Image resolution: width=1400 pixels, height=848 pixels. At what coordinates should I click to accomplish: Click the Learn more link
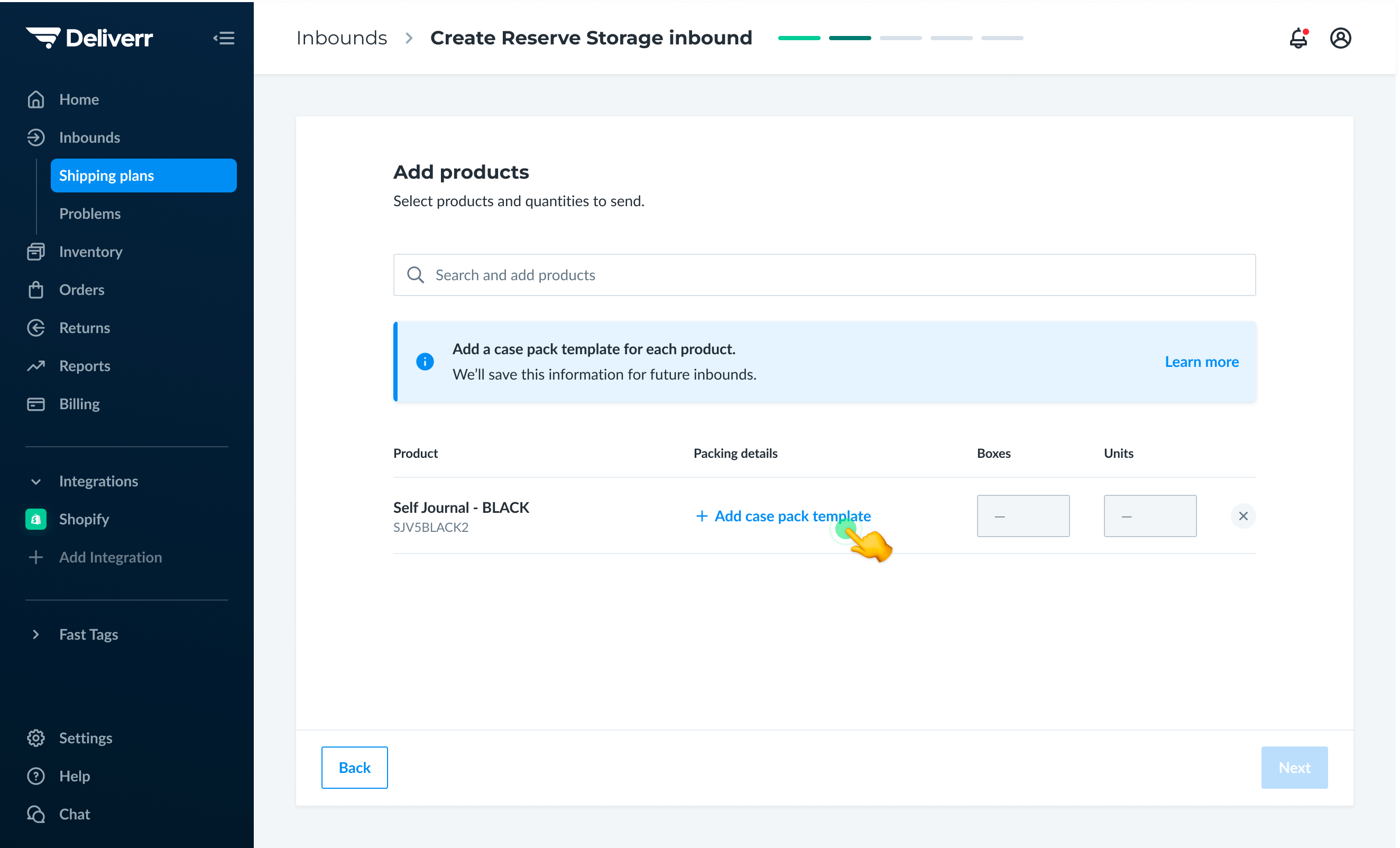click(x=1202, y=361)
